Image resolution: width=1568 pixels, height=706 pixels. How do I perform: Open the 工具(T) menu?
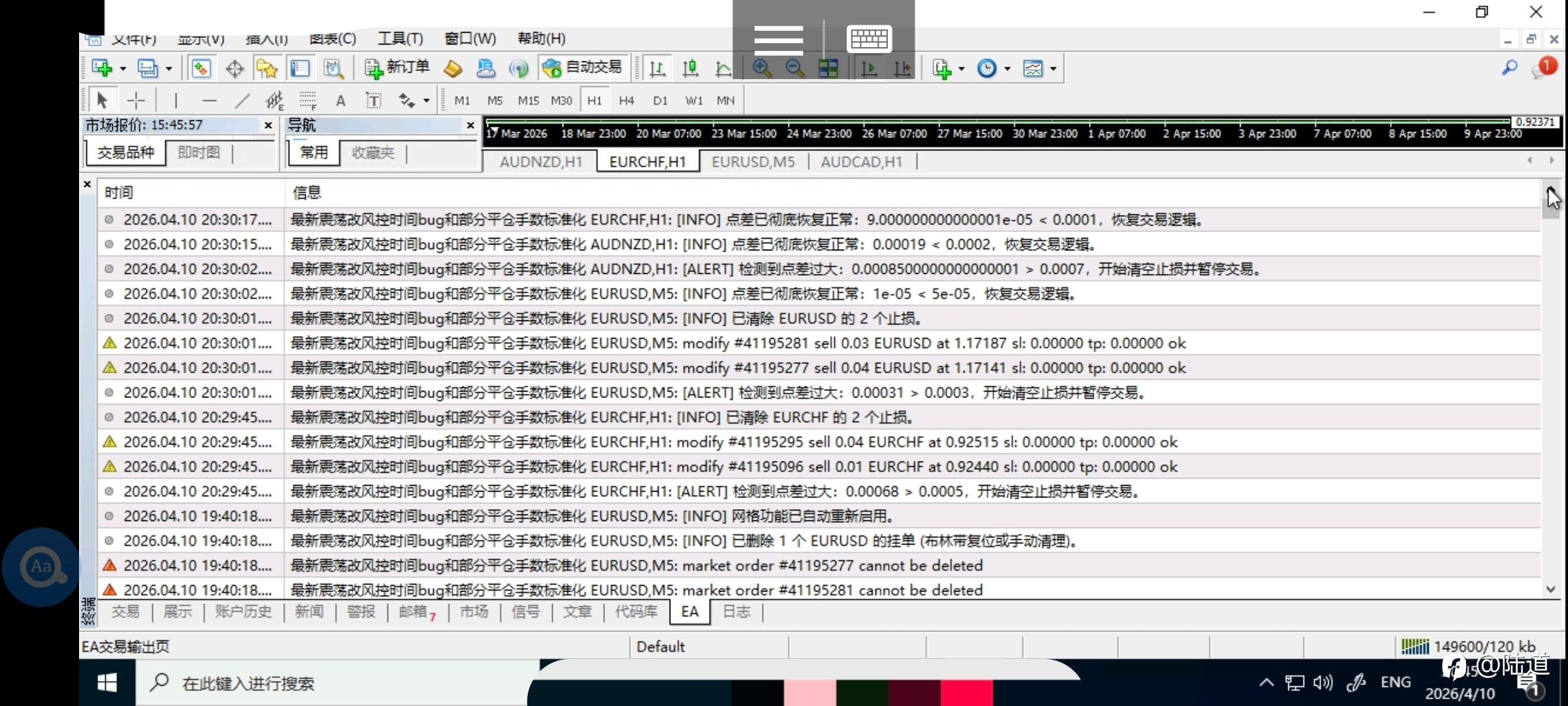(x=400, y=39)
